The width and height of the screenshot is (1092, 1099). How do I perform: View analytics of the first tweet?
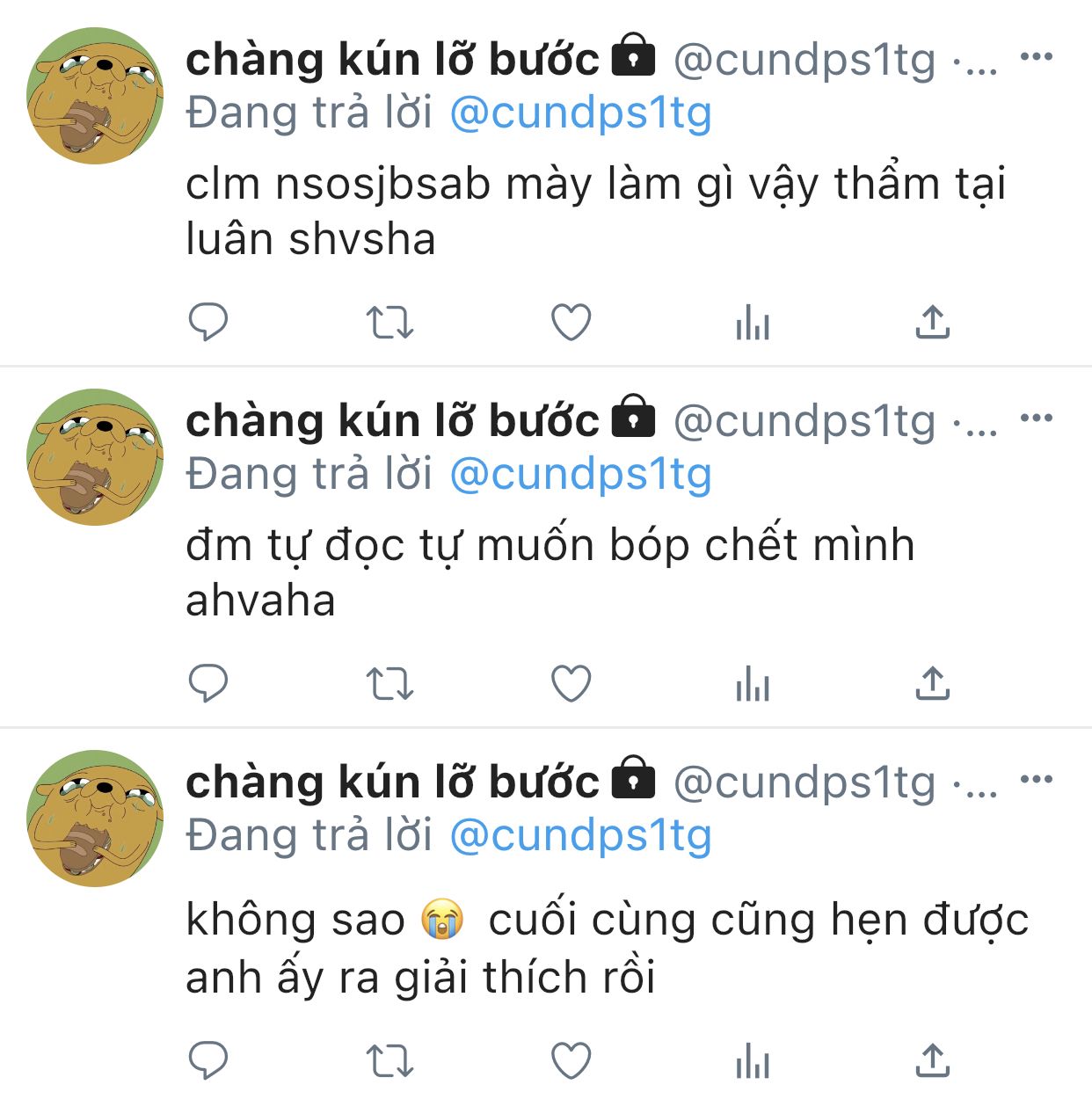[753, 322]
